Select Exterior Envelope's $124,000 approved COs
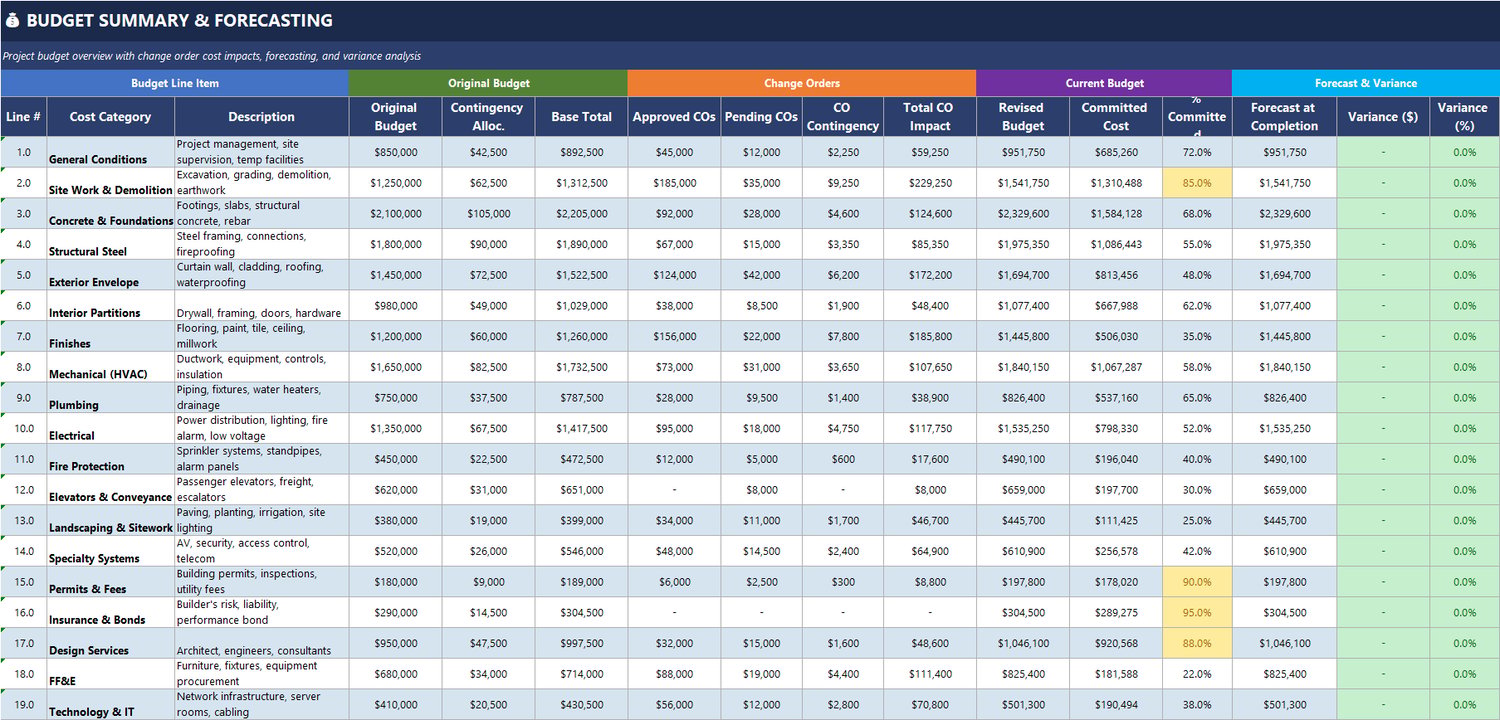Screen dimensions: 1500x720 coord(674,275)
